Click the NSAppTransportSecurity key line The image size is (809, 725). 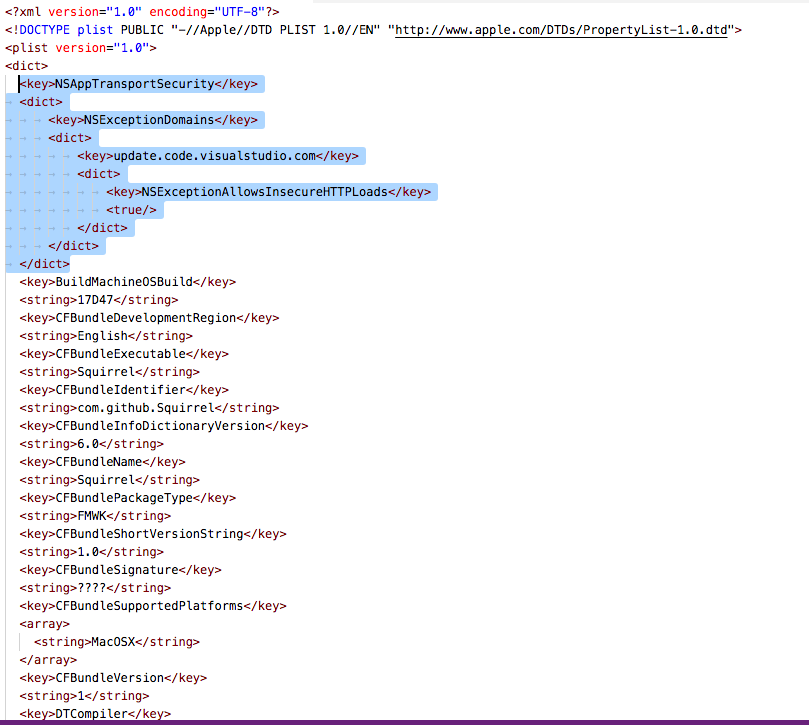[x=138, y=84]
